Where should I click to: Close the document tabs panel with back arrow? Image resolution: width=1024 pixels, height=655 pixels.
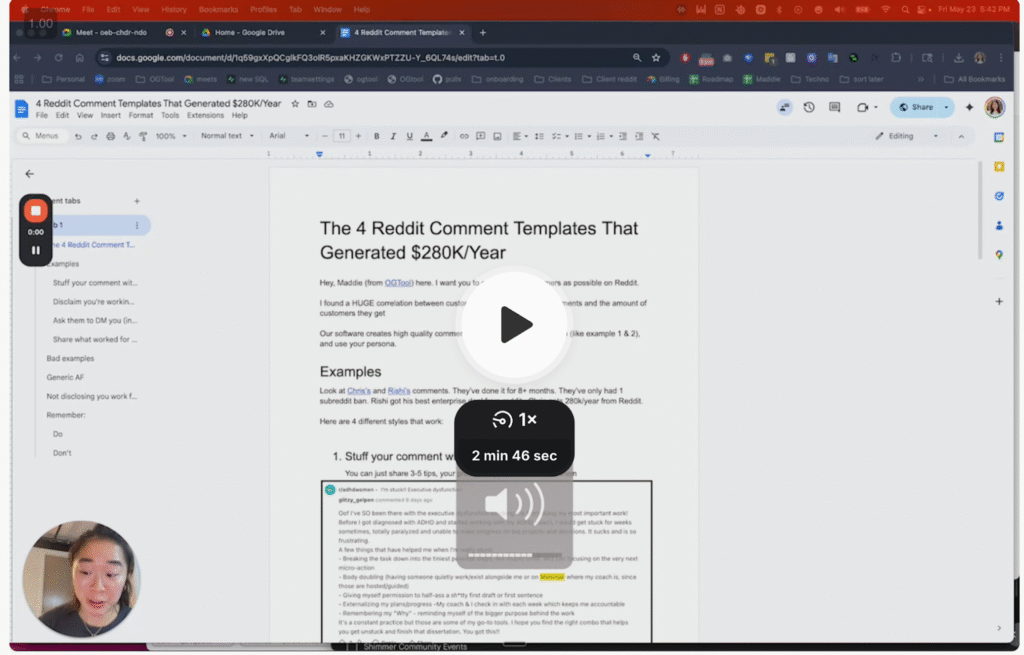(29, 174)
